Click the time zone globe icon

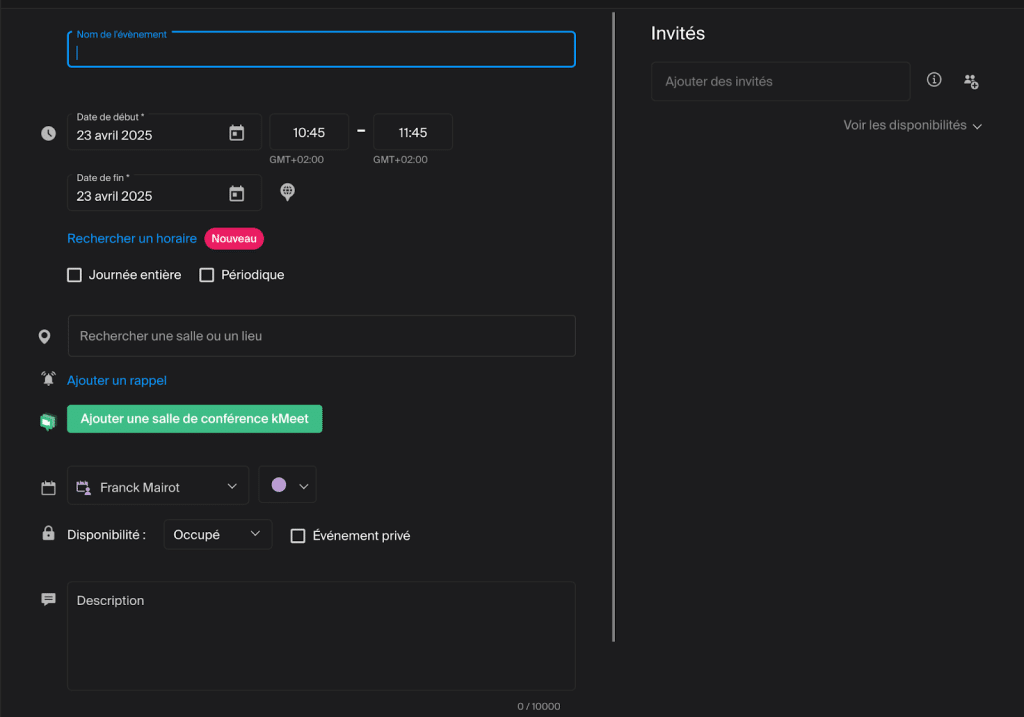tap(287, 192)
